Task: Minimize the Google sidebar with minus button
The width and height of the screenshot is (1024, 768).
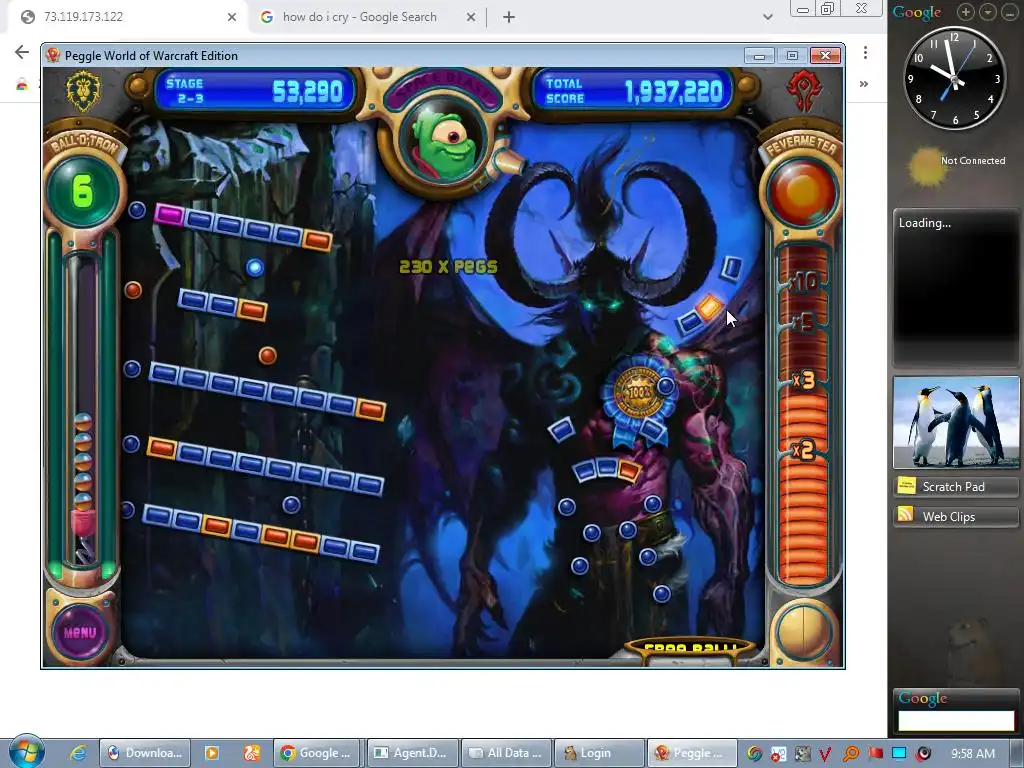Action: coord(1010,12)
